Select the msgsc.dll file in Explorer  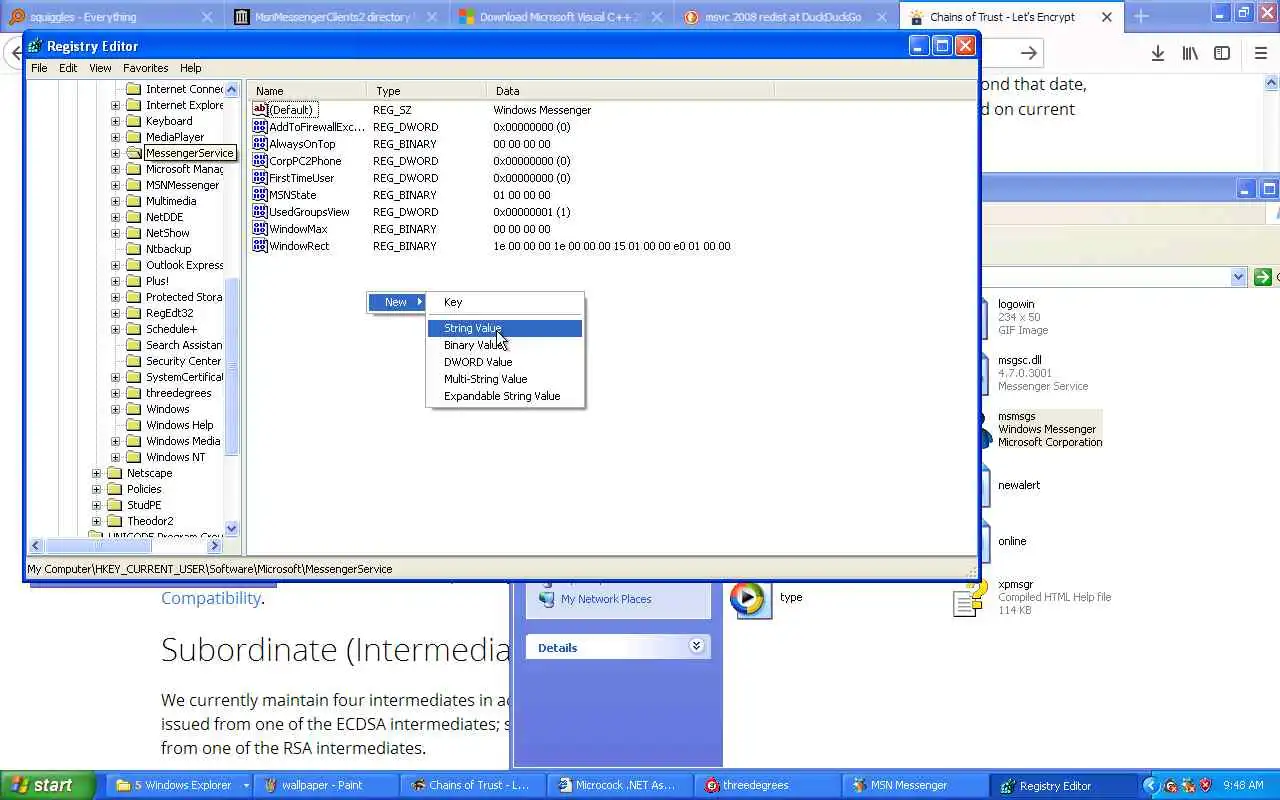1042,373
